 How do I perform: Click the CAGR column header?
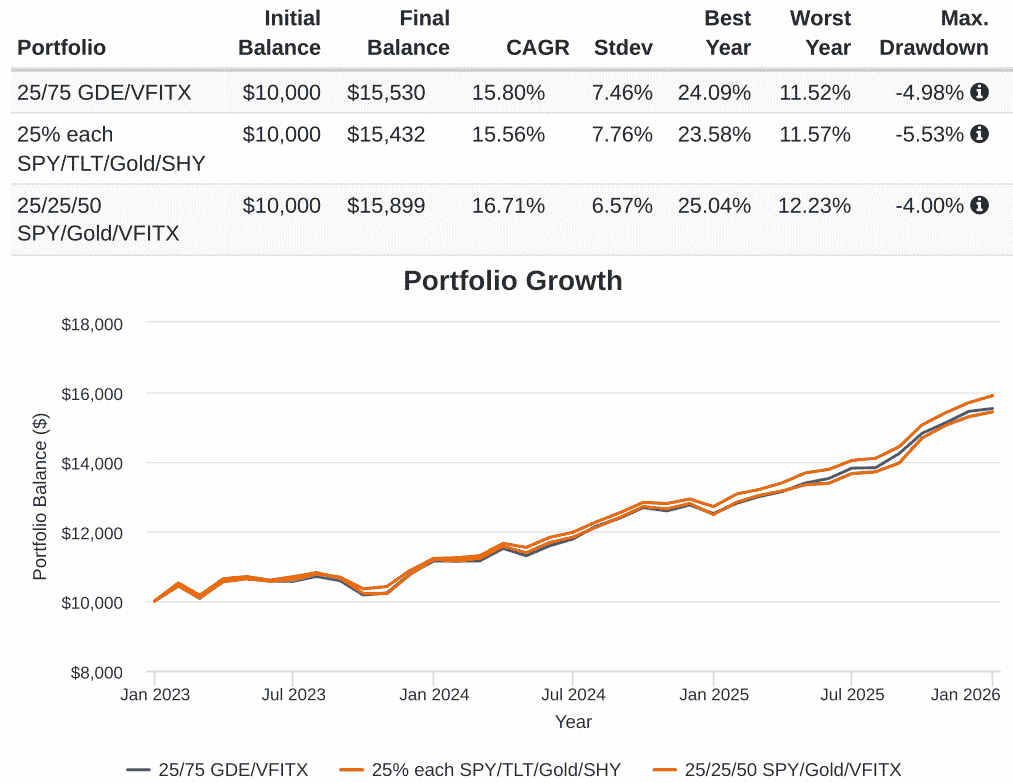pyautogui.click(x=537, y=47)
